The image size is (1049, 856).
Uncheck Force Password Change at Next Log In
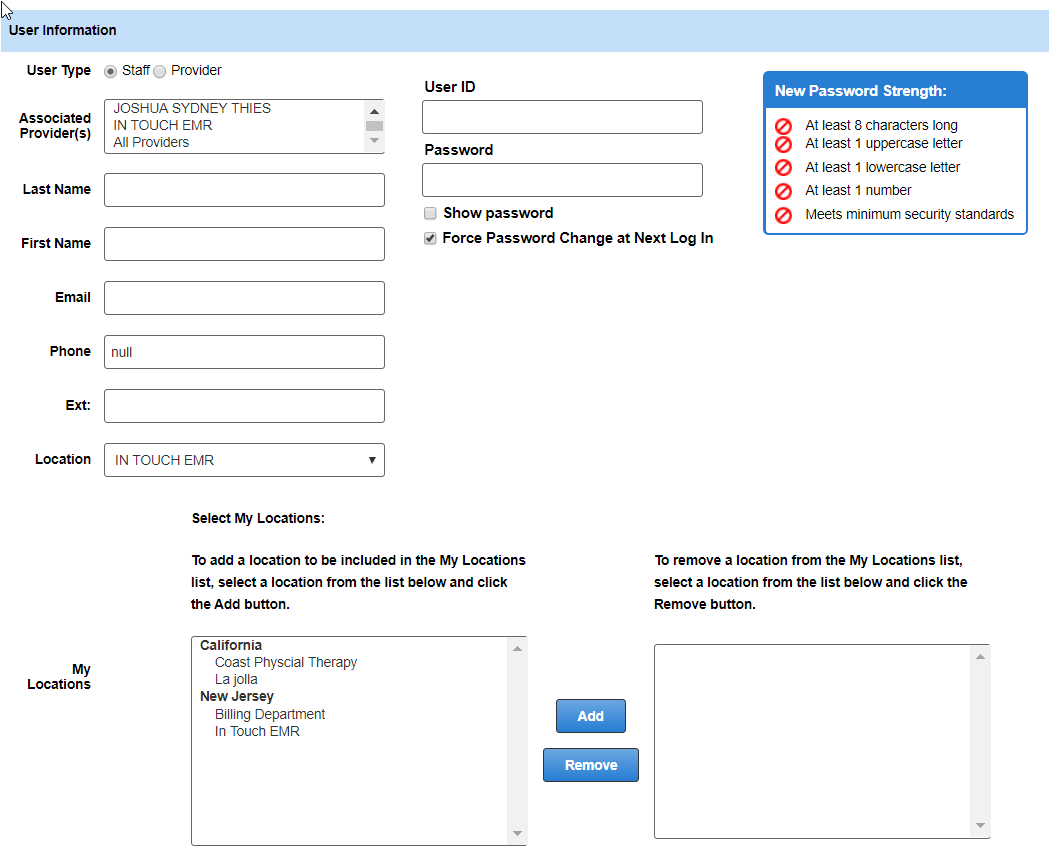(430, 239)
